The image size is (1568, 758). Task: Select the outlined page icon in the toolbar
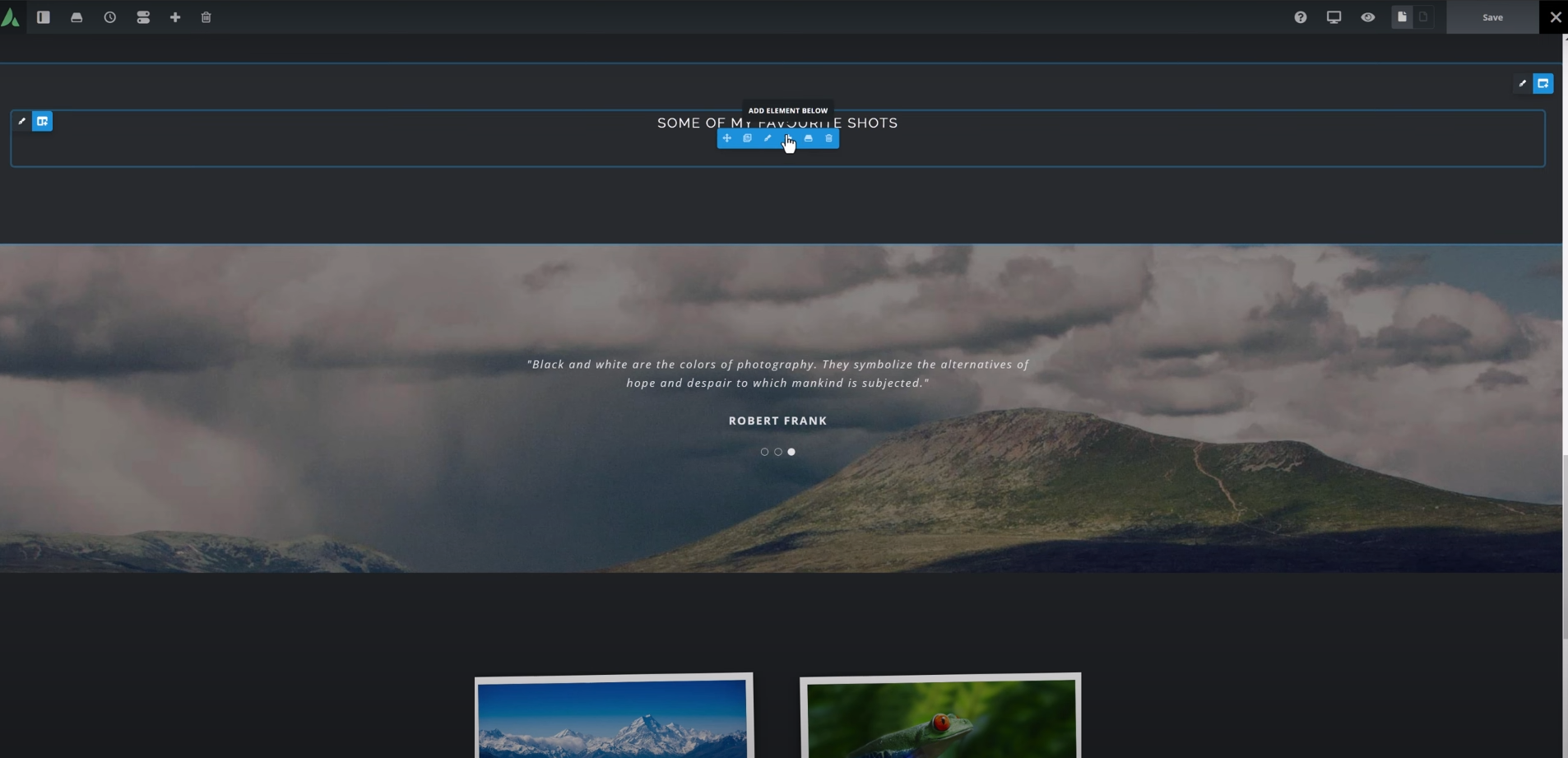(x=1423, y=17)
